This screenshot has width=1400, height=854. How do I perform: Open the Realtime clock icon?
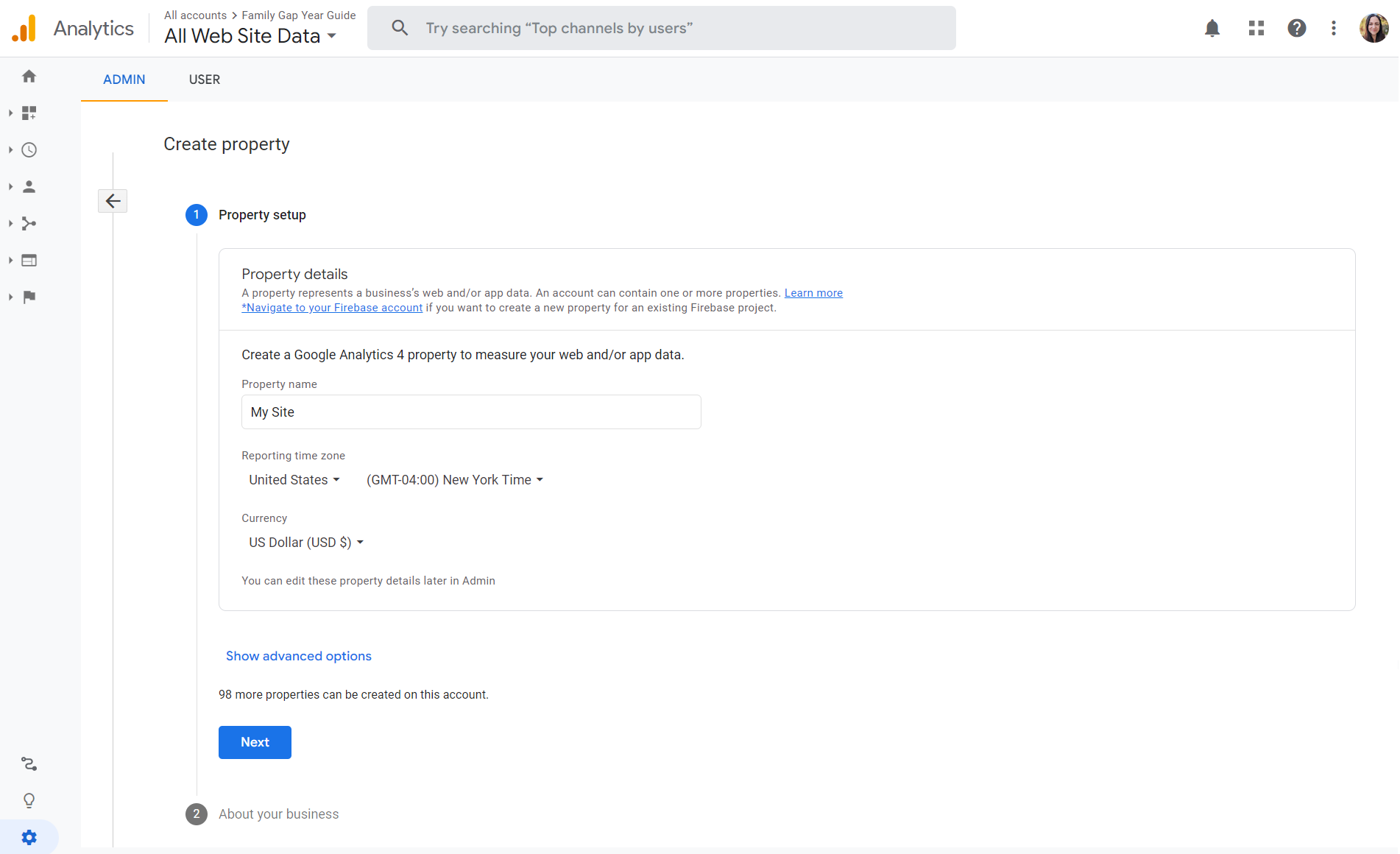pos(29,150)
